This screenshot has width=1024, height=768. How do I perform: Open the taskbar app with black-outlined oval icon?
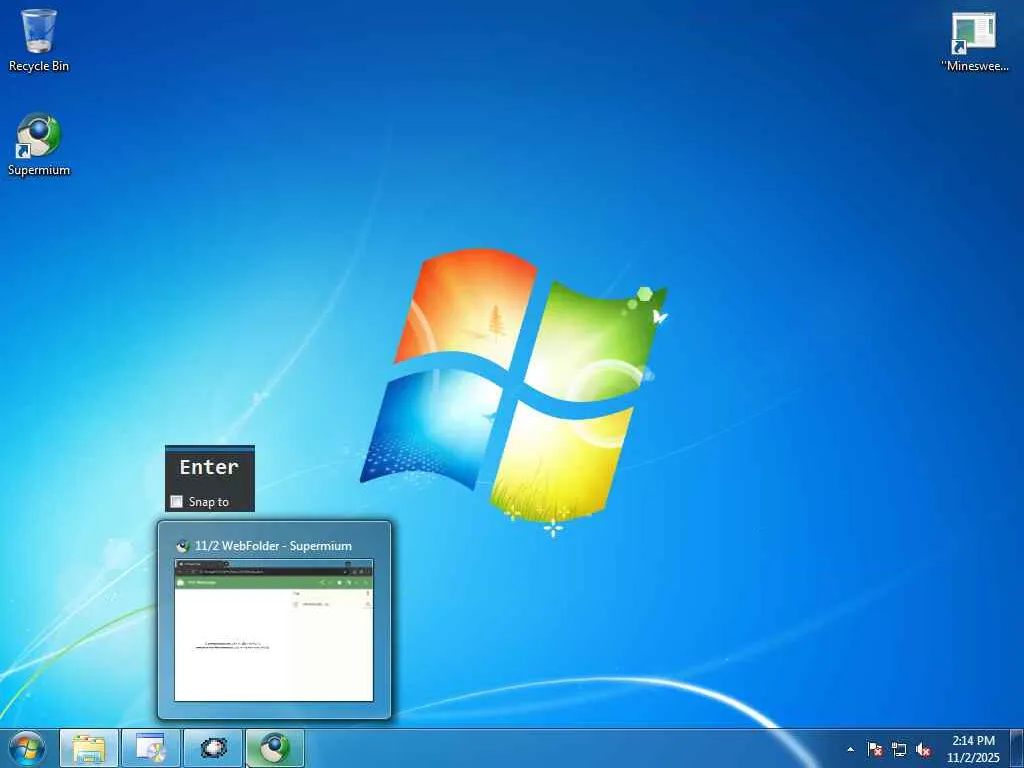(213, 749)
